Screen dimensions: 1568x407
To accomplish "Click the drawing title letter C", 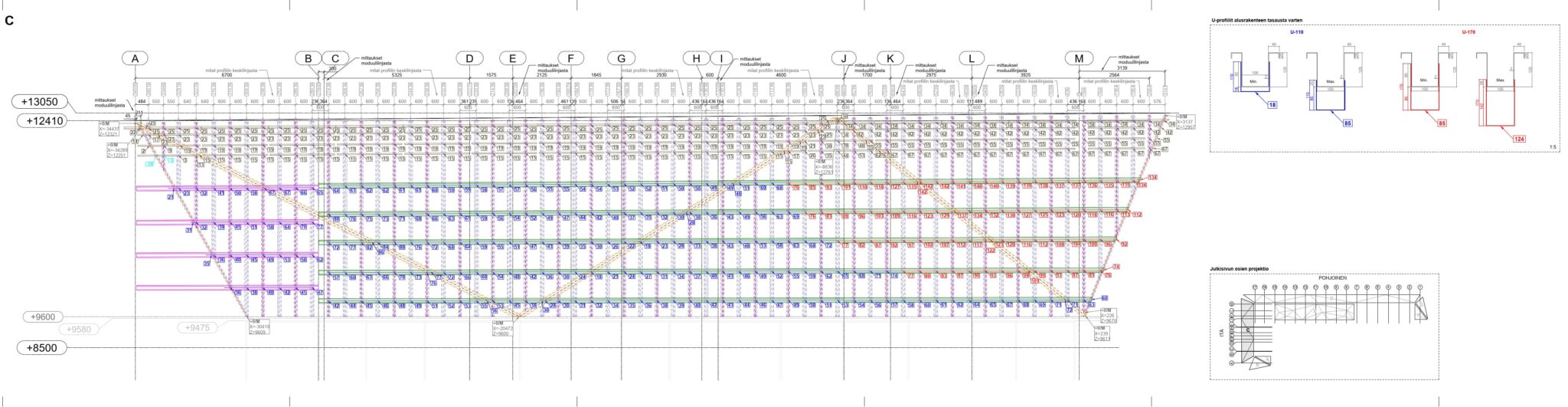I will (9, 21).
